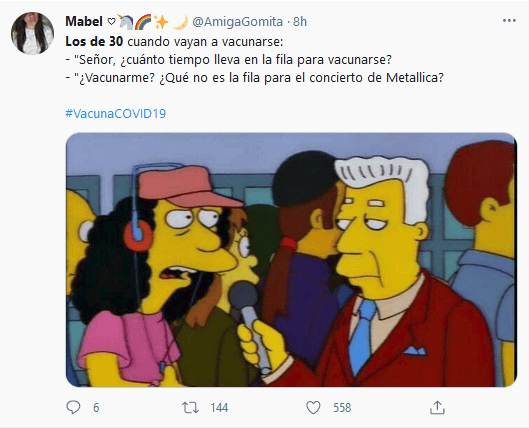Click the retweet count 144
529x428 pixels.
[x=219, y=408]
